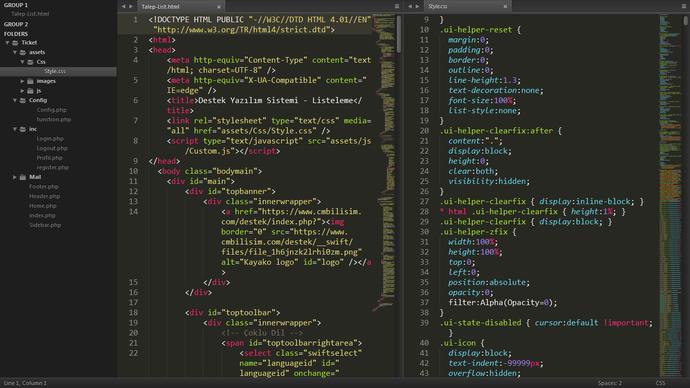Expand the Mail folder arrow
The image size is (690, 388).
[15, 177]
